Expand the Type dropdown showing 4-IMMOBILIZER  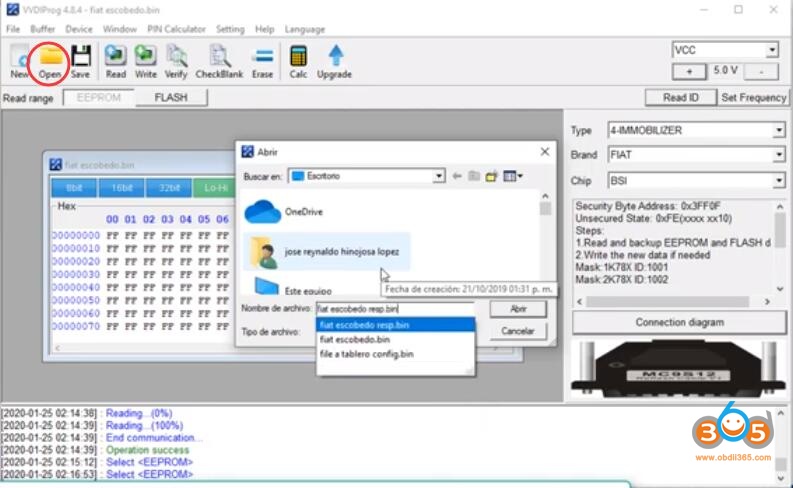[x=778, y=130]
